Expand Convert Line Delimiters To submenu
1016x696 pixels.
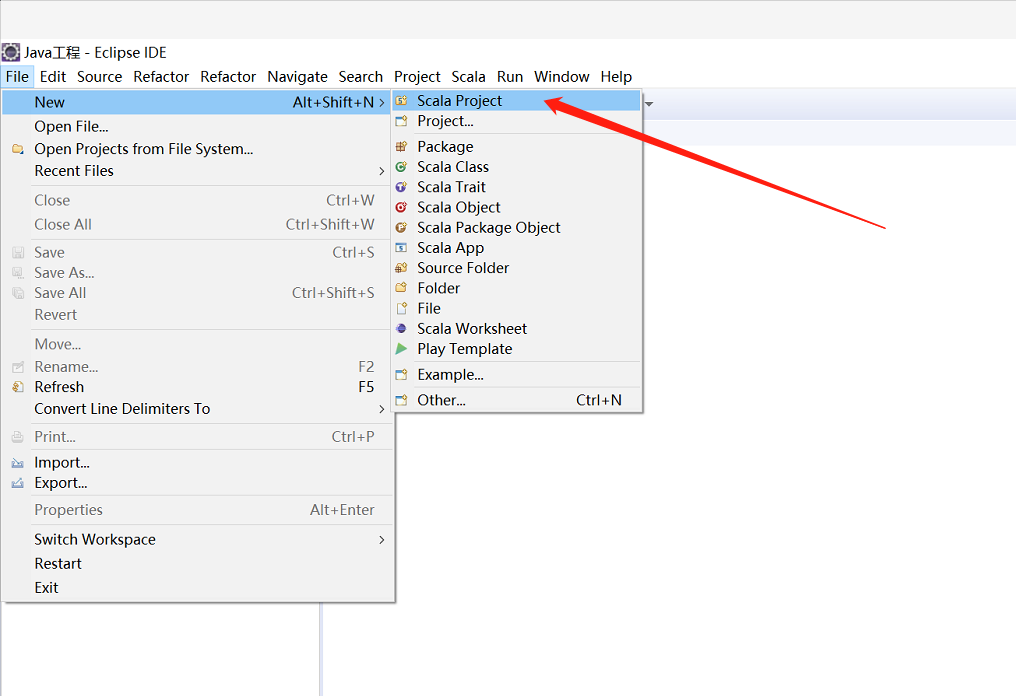[x=382, y=409]
